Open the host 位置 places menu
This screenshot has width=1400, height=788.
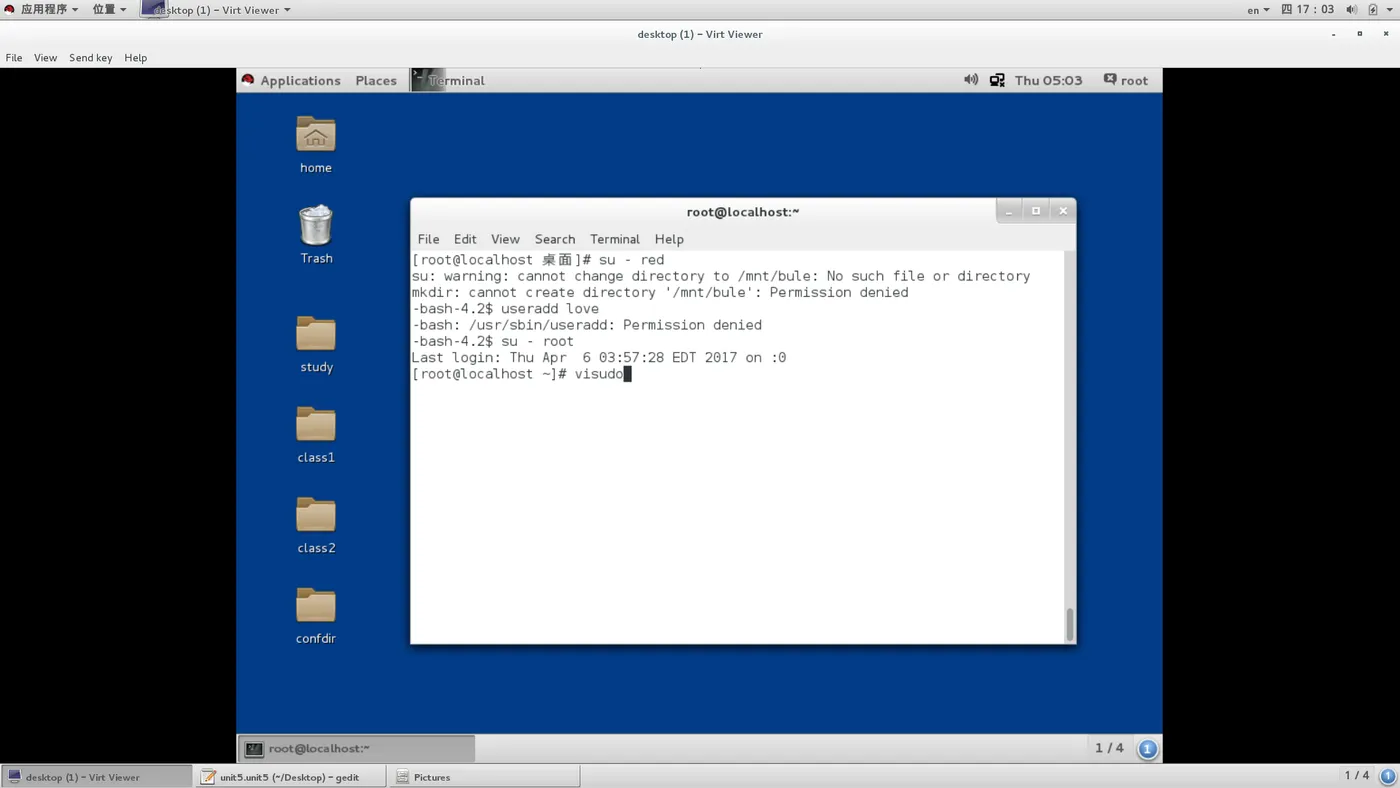click(110, 9)
